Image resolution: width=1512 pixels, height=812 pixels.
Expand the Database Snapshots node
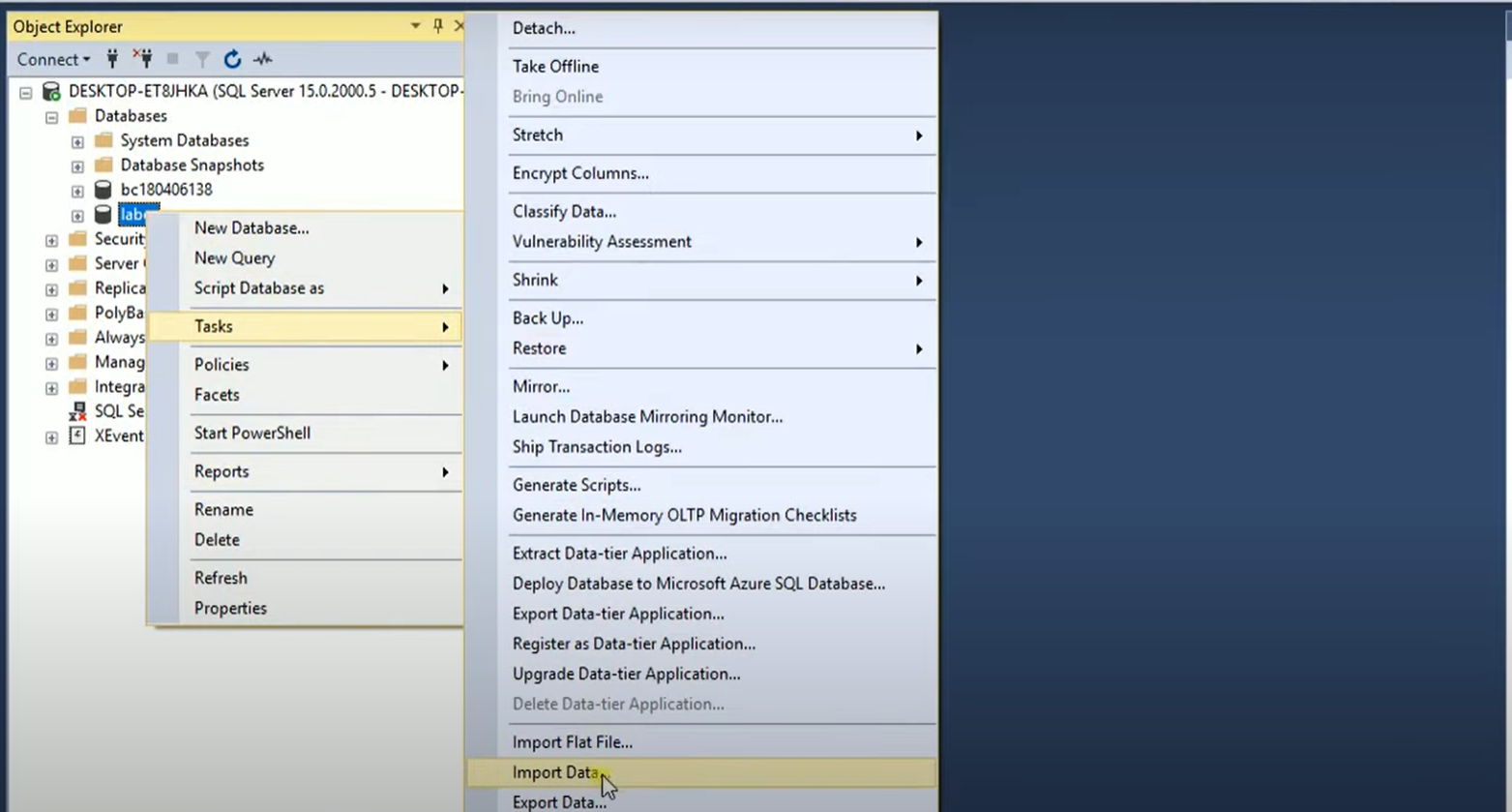click(77, 165)
